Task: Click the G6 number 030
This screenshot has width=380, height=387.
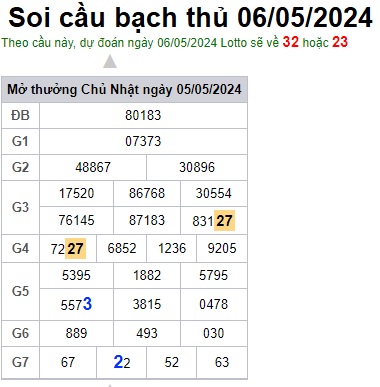Action: 214,333
